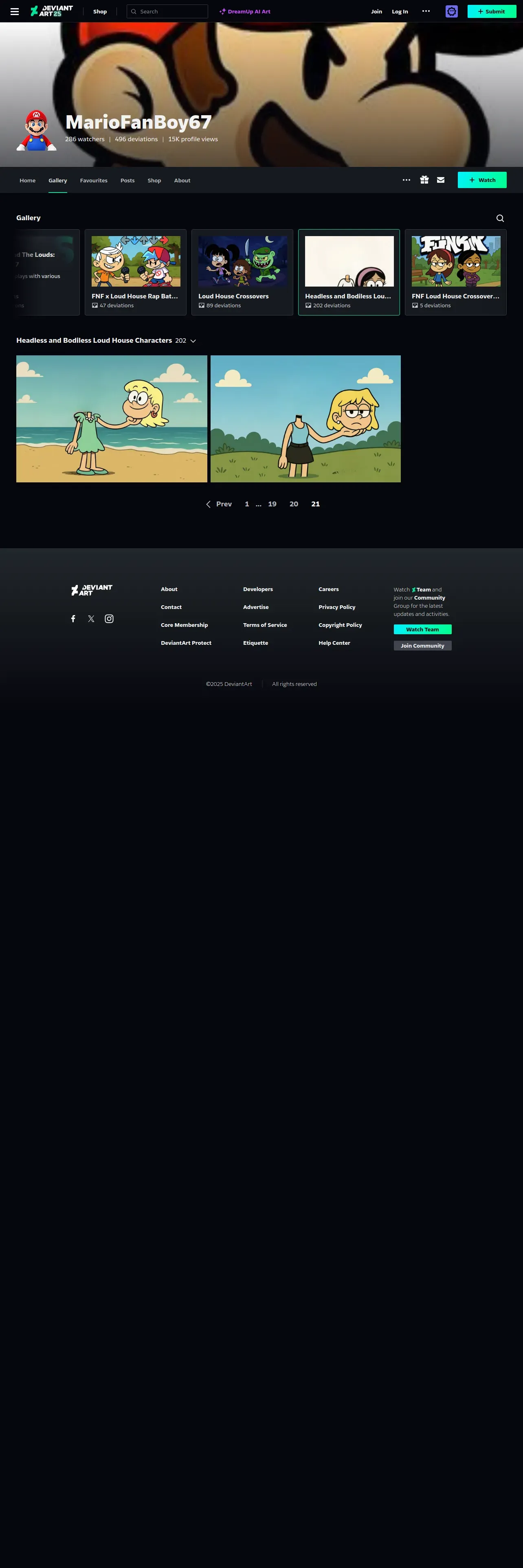This screenshot has height=1568, width=523.
Task: Go to gallery page 20
Action: [x=294, y=504]
